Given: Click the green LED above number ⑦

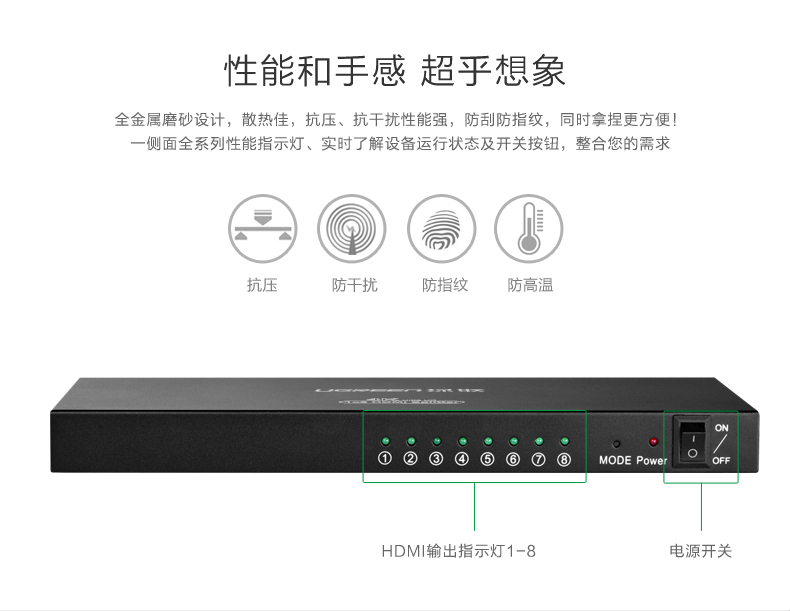Looking at the screenshot, I should pyautogui.click(x=539, y=441).
